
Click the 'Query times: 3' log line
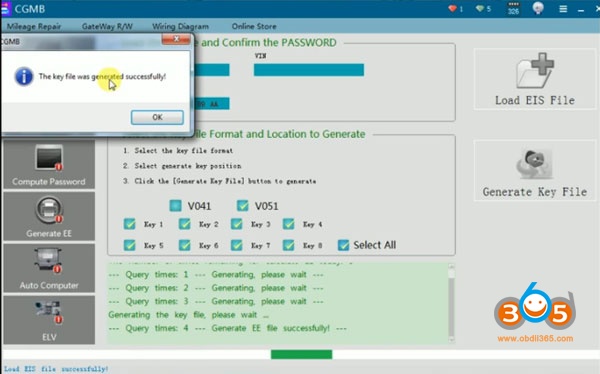216,302
